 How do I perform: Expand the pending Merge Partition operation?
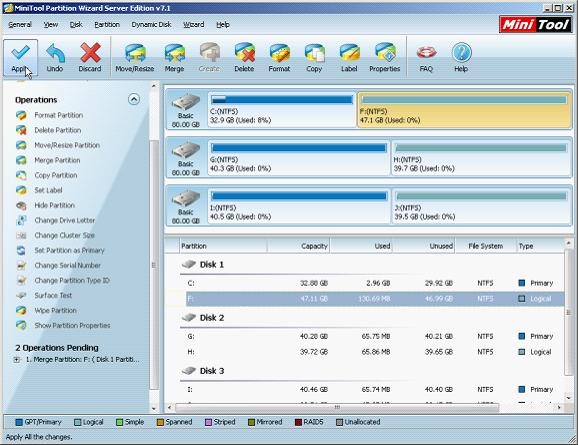pos(17,359)
